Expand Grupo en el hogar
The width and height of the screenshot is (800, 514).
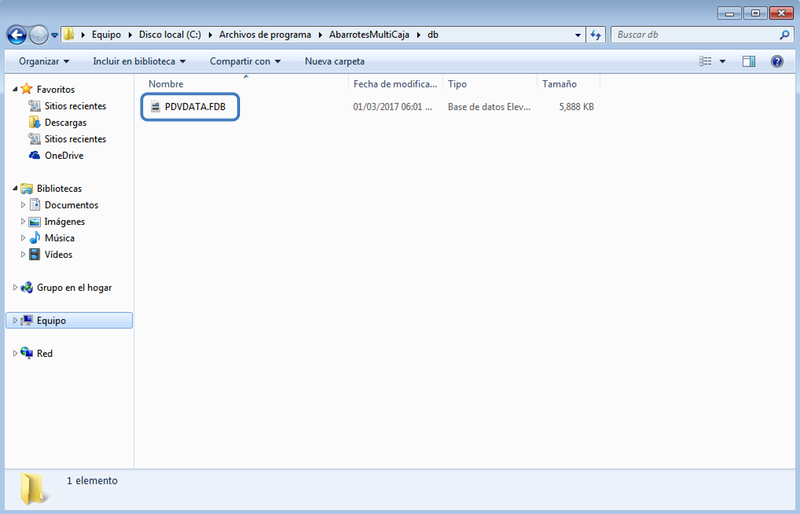click(x=15, y=287)
